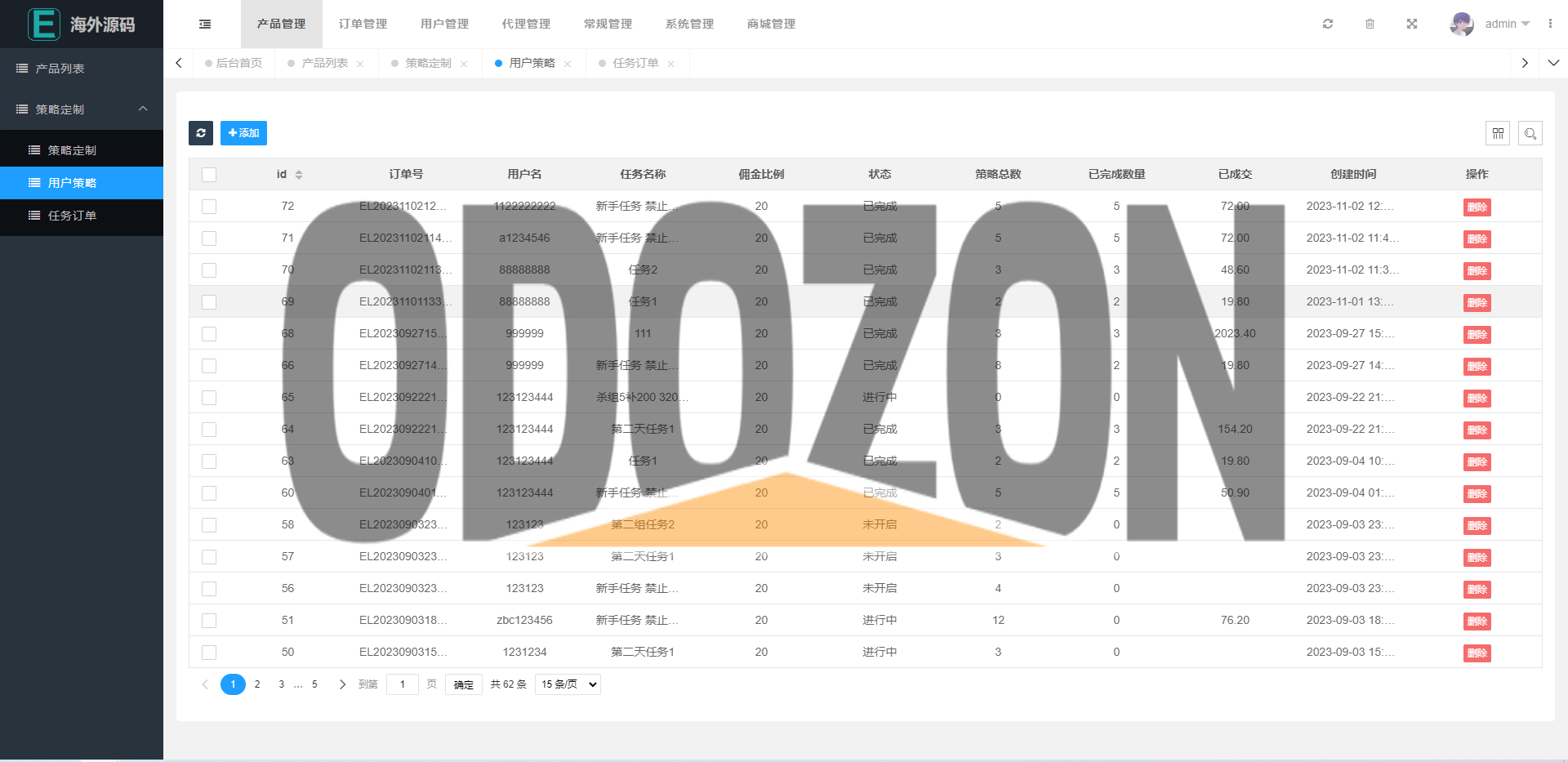Click the 确定 page jump button
1568x762 pixels.
coord(463,684)
